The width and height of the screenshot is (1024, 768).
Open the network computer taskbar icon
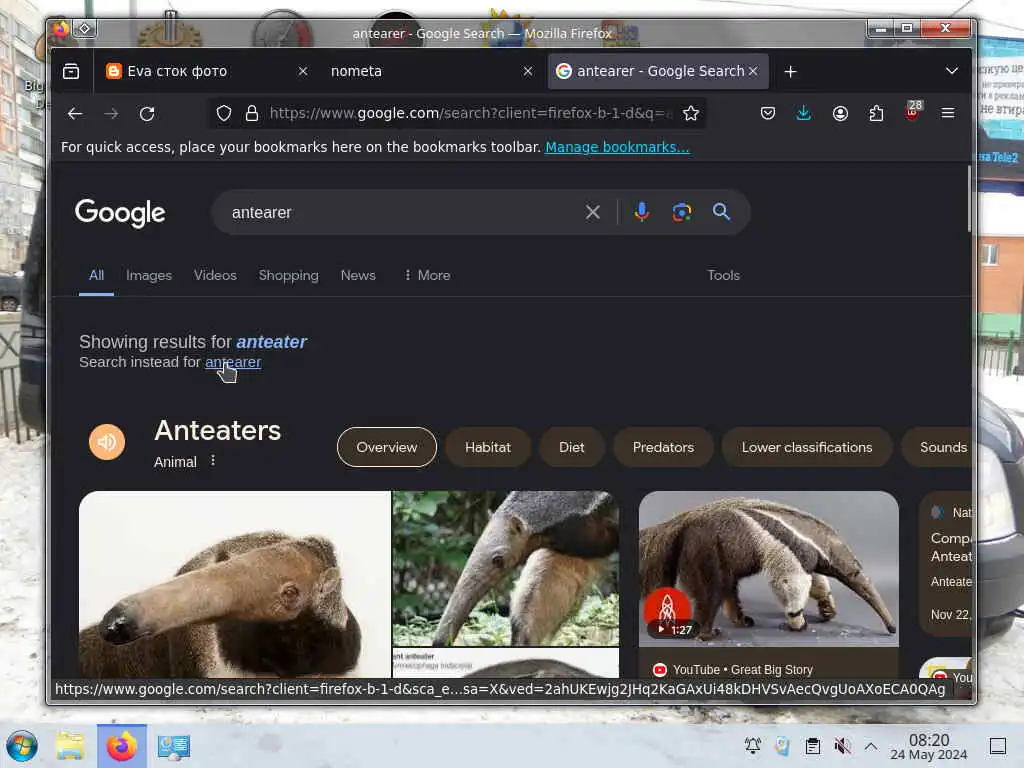(174, 746)
